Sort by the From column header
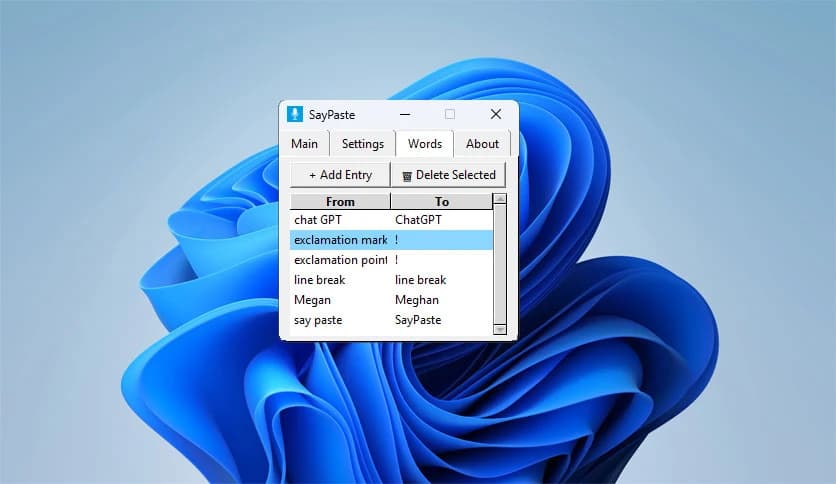Image resolution: width=836 pixels, height=484 pixels. coord(340,201)
